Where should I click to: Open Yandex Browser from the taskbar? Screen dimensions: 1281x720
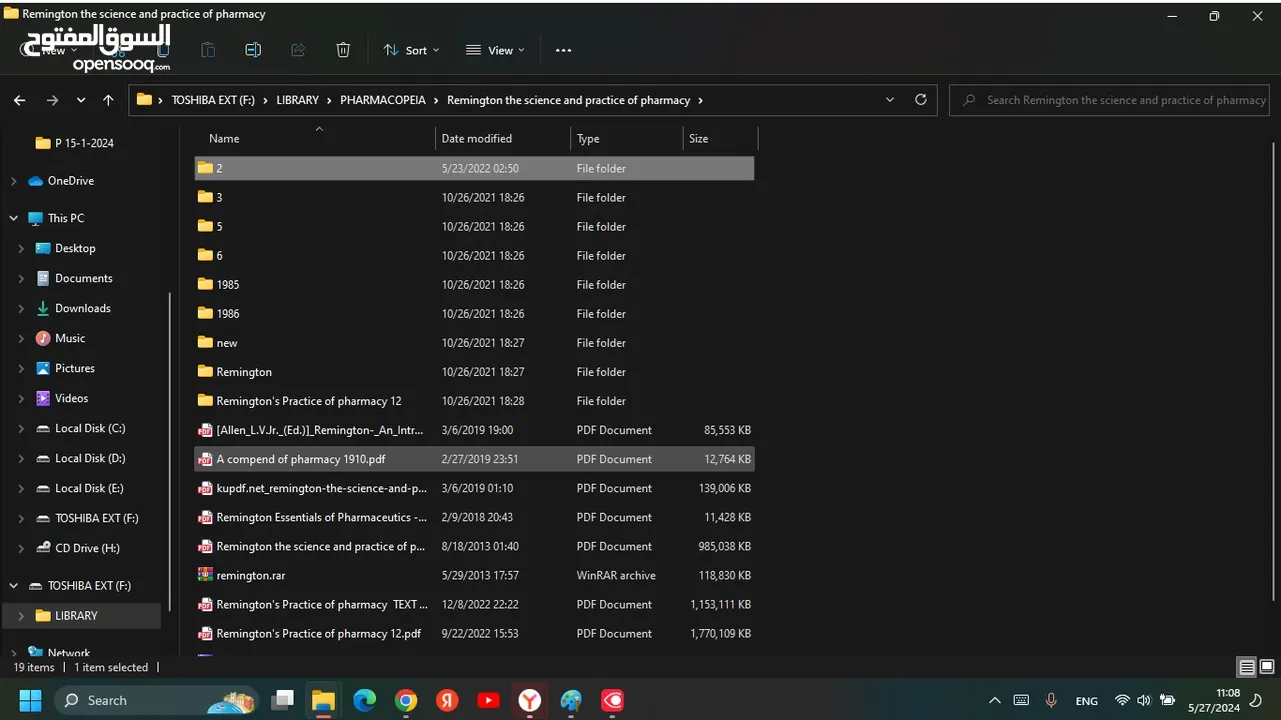click(529, 700)
